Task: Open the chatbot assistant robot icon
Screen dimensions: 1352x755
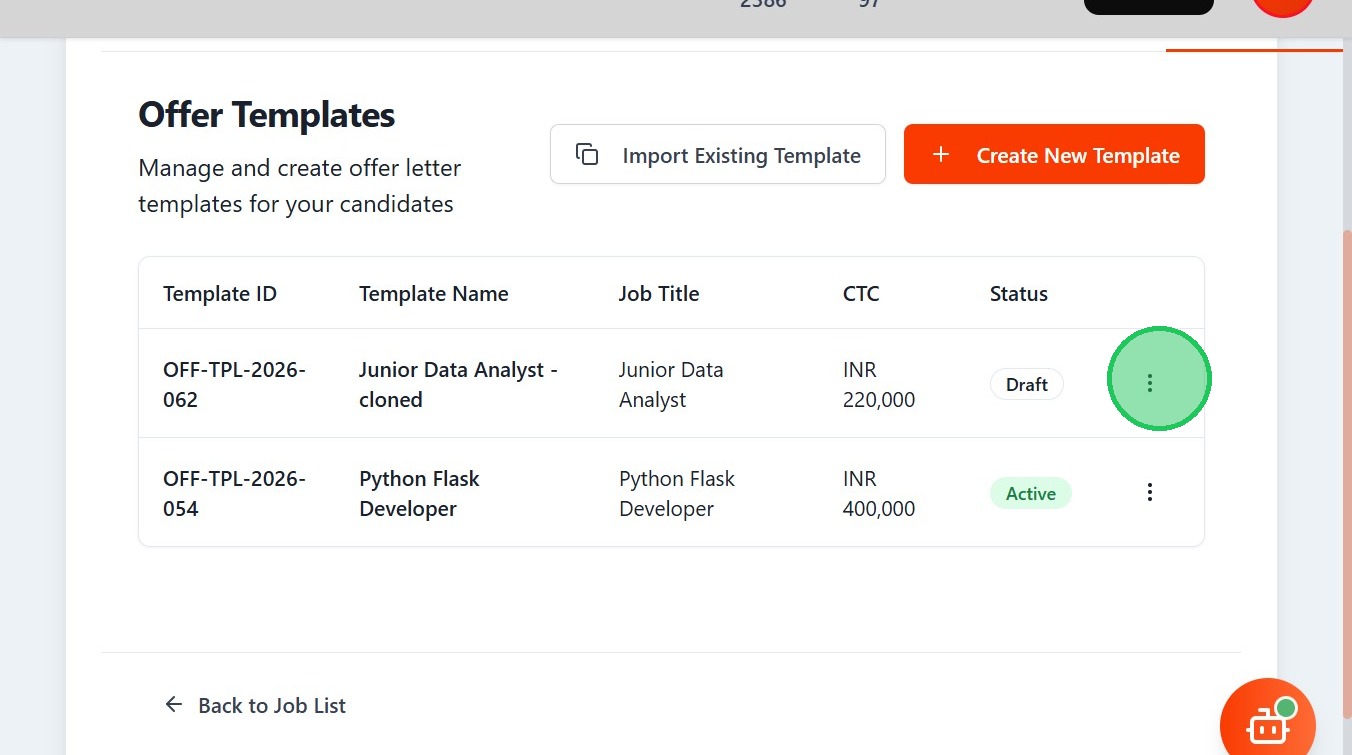Action: [x=1267, y=725]
